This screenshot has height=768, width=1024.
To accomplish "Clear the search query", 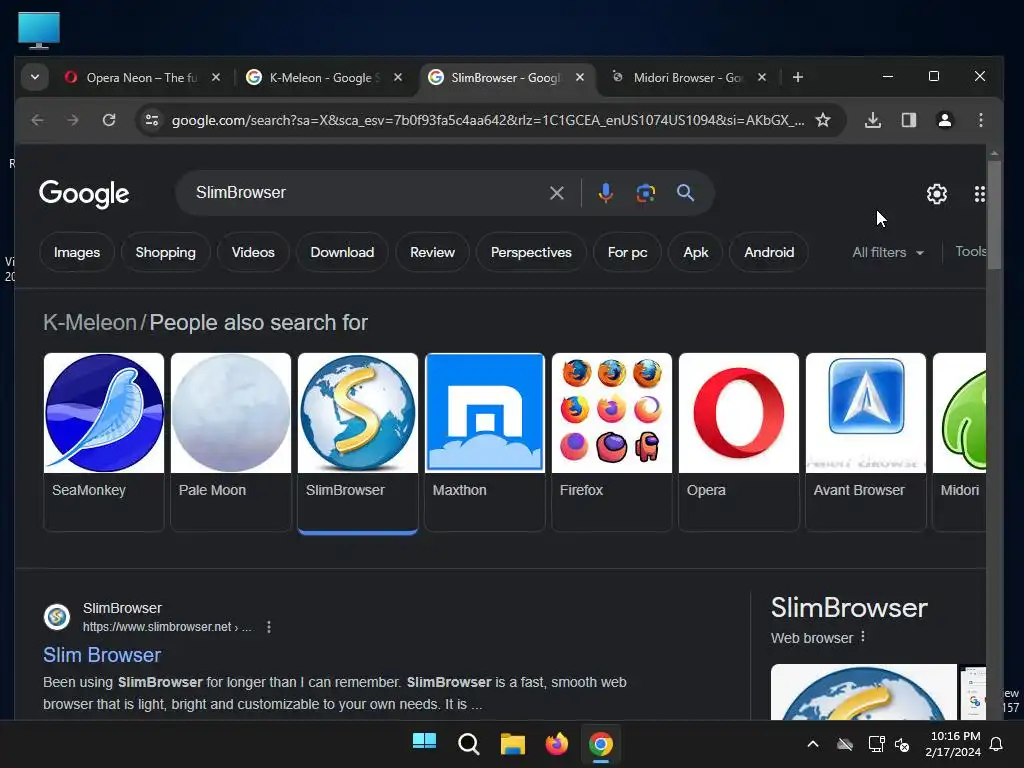I will (x=556, y=193).
